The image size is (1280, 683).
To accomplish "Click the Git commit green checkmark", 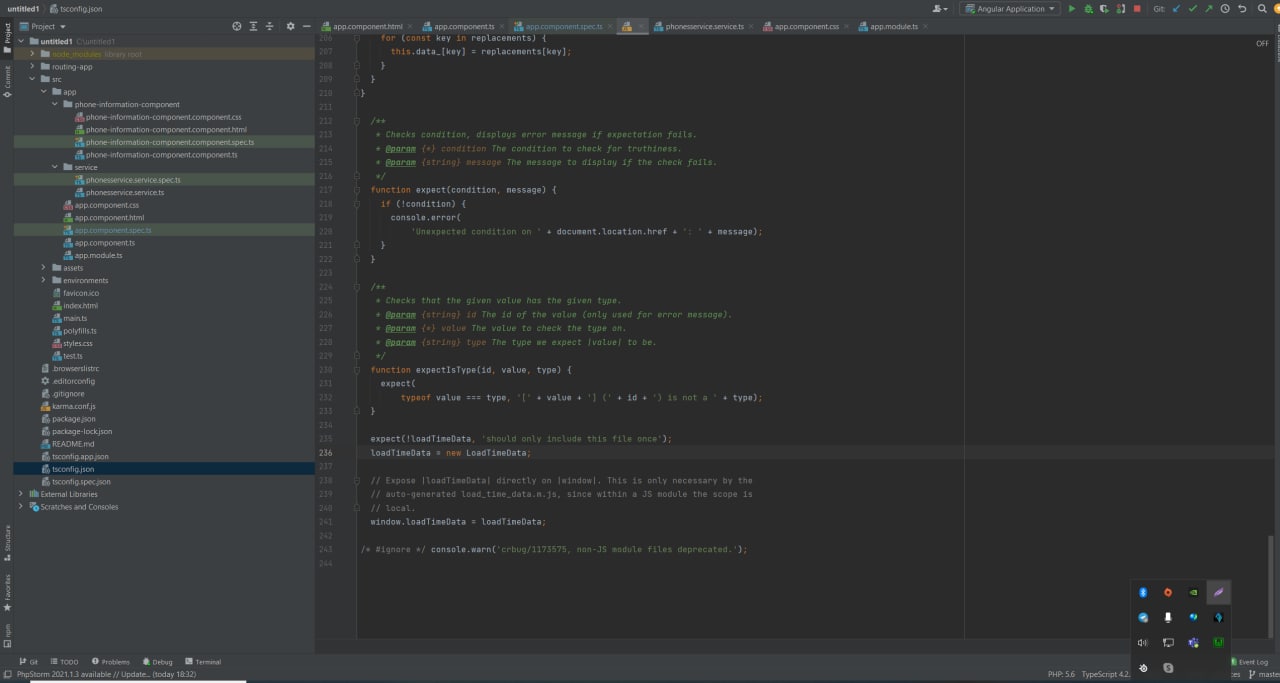I will [1192, 9].
